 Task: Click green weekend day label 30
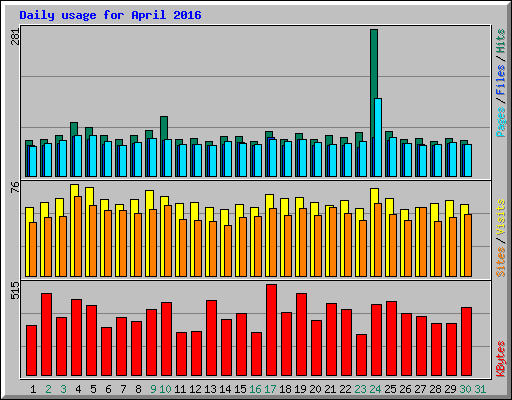[x=465, y=389]
